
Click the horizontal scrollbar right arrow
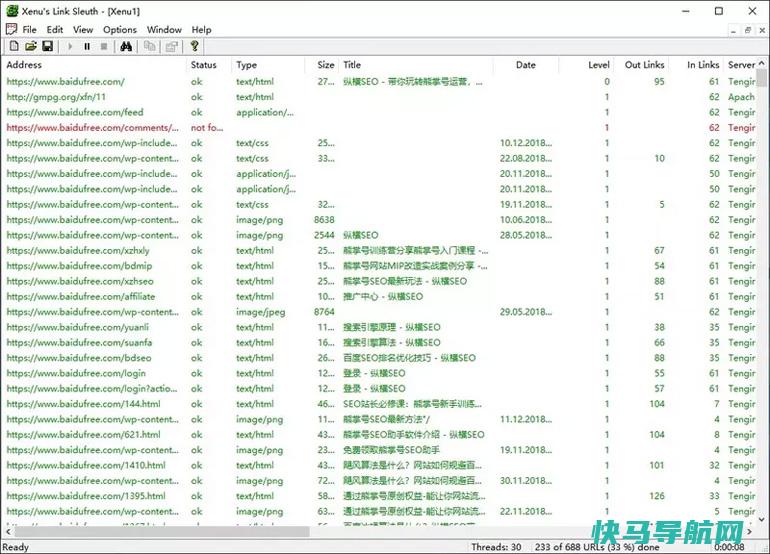(749, 531)
